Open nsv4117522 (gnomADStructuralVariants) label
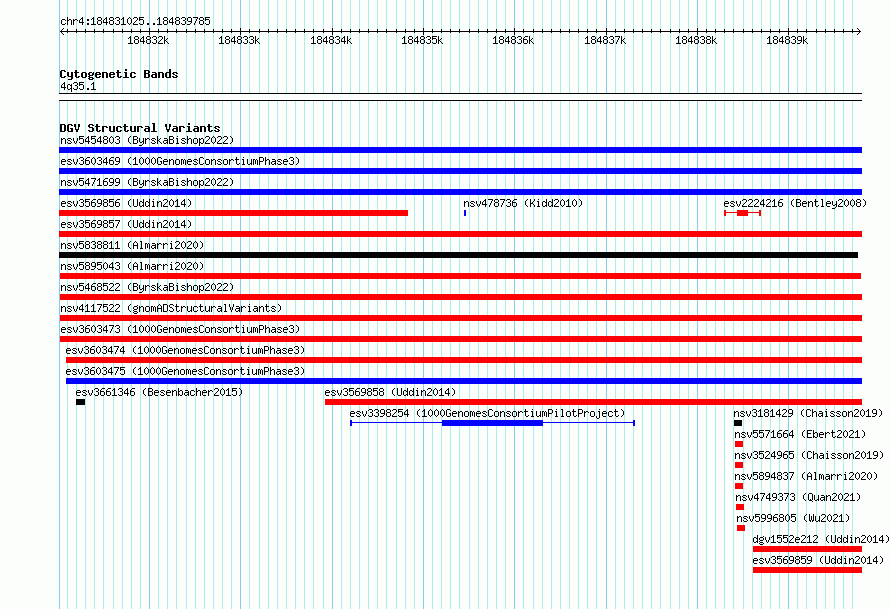Screen dimensions: 890x609 (x=171, y=308)
